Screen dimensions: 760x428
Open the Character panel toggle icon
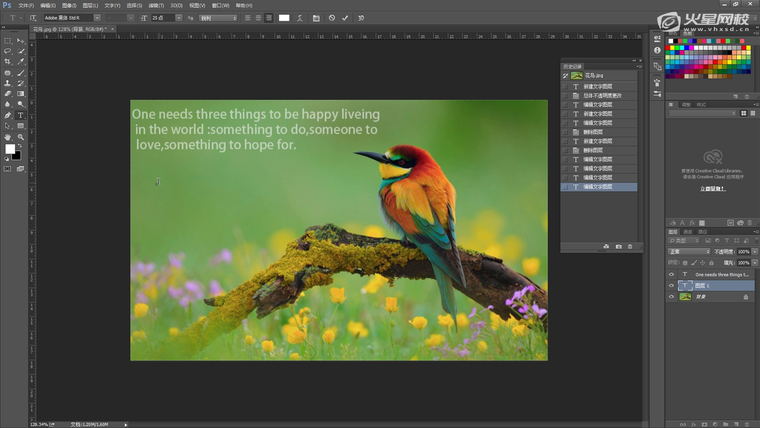click(x=316, y=18)
